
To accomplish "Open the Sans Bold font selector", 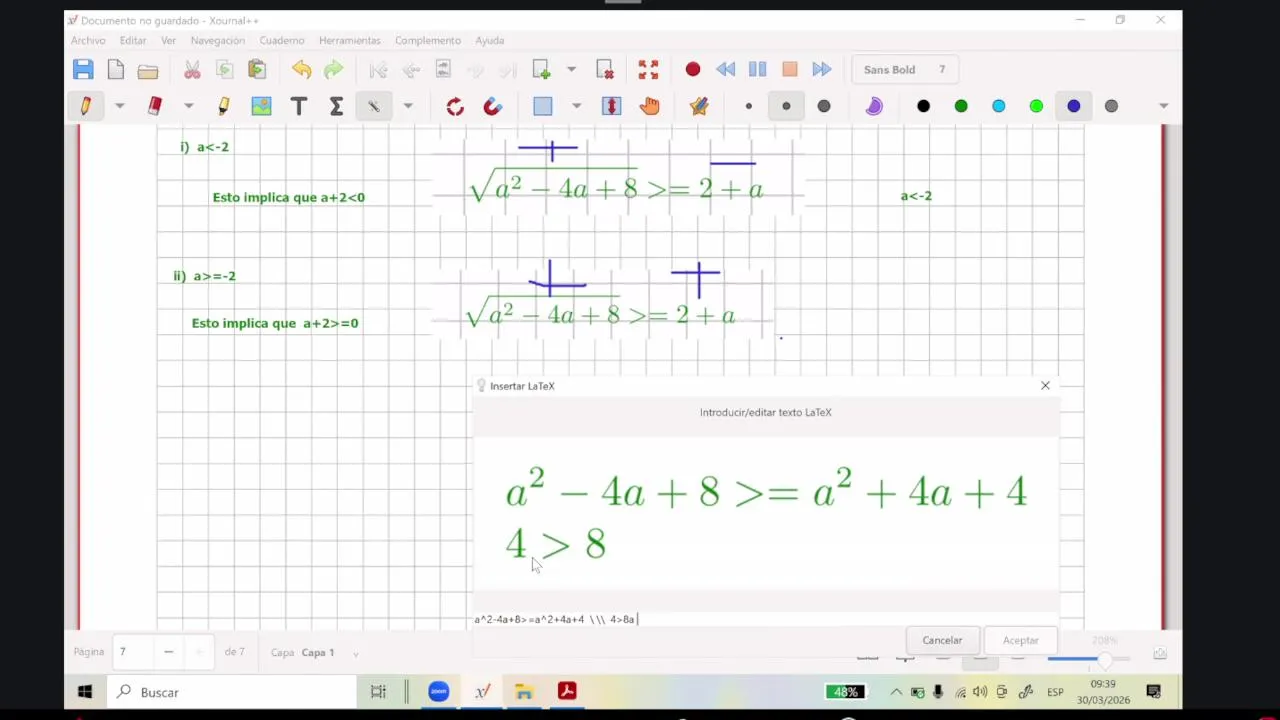I will point(905,69).
